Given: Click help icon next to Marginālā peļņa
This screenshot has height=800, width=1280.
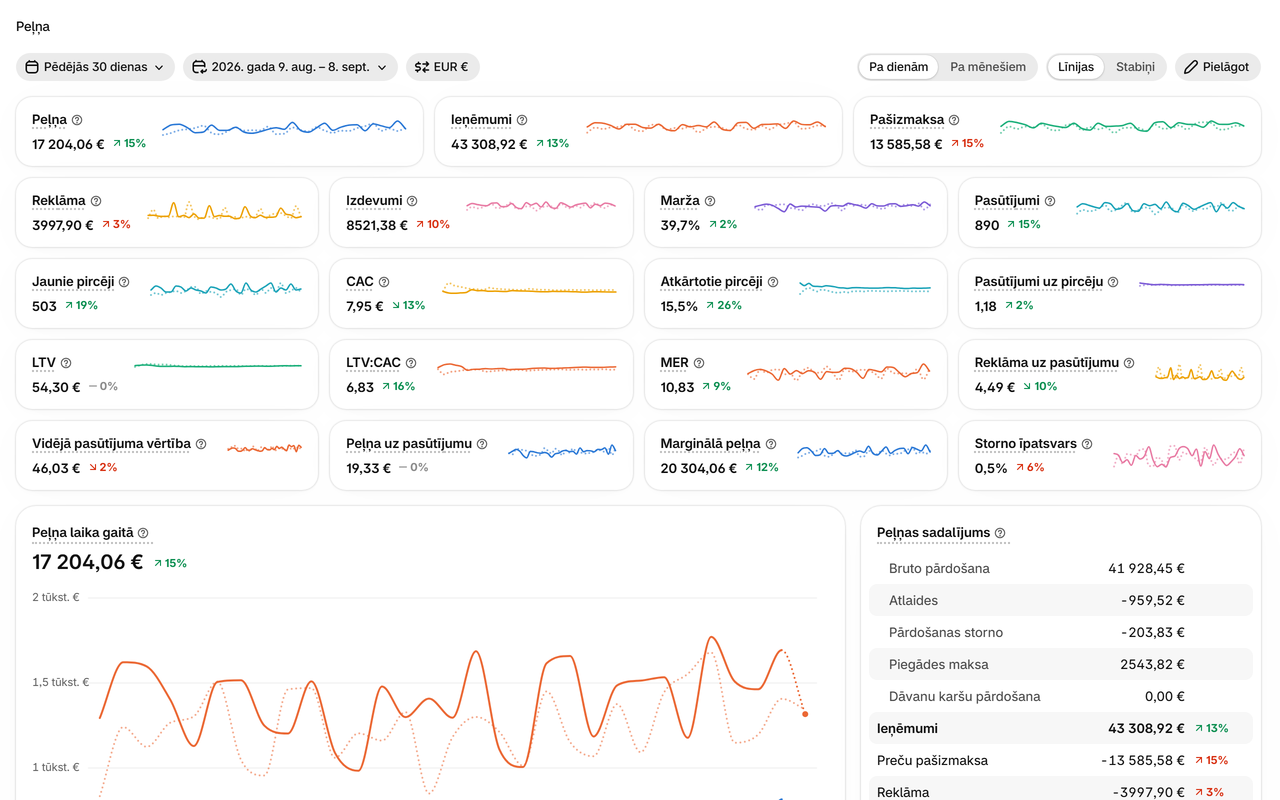Looking at the screenshot, I should pos(771,444).
